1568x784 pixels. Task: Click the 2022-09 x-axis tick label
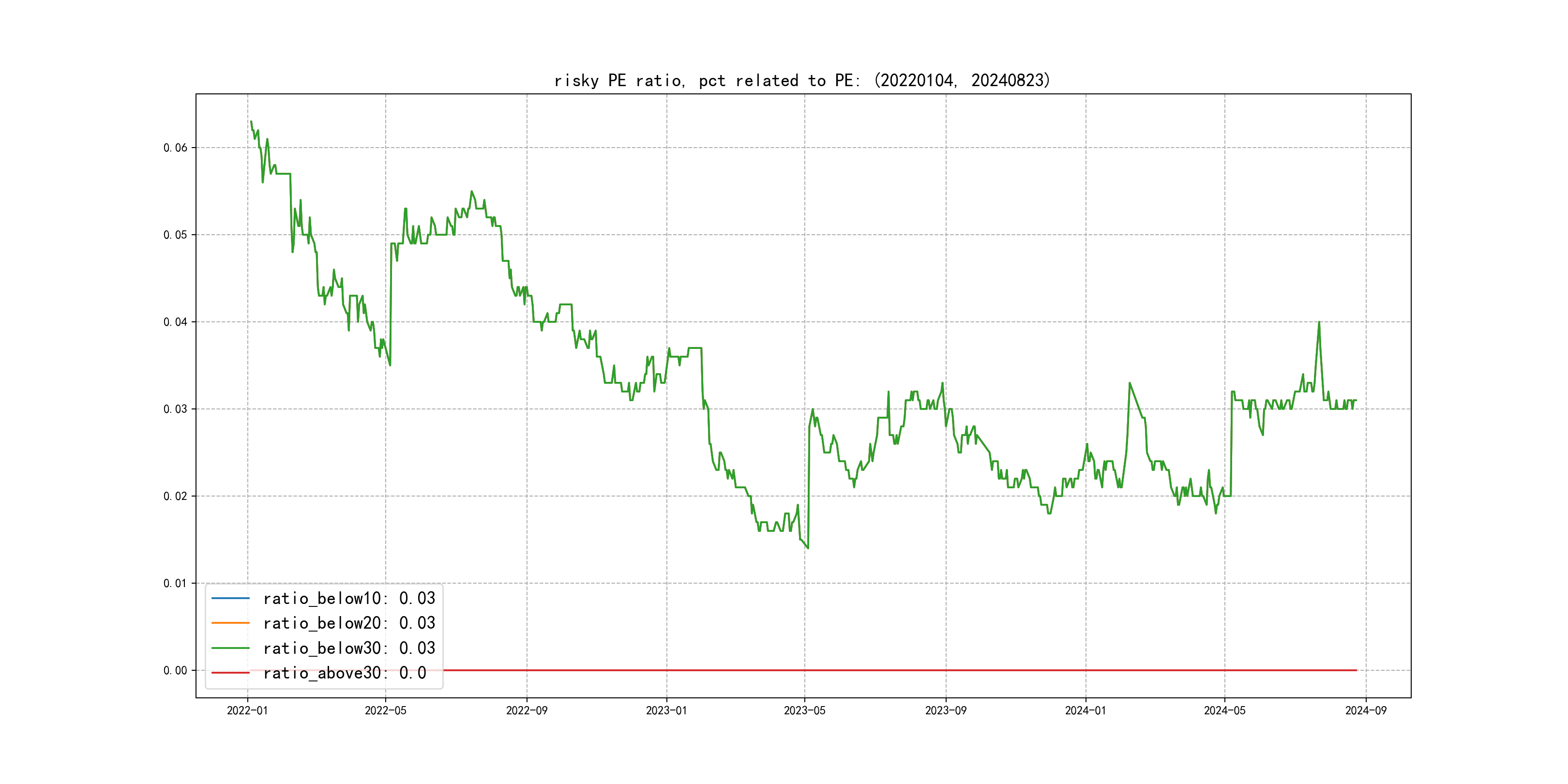(x=527, y=711)
